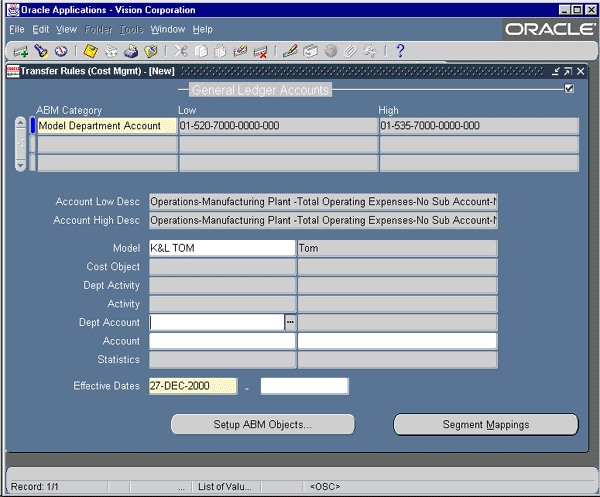The width and height of the screenshot is (600, 497).
Task: Open the Window menu
Action: [x=167, y=30]
